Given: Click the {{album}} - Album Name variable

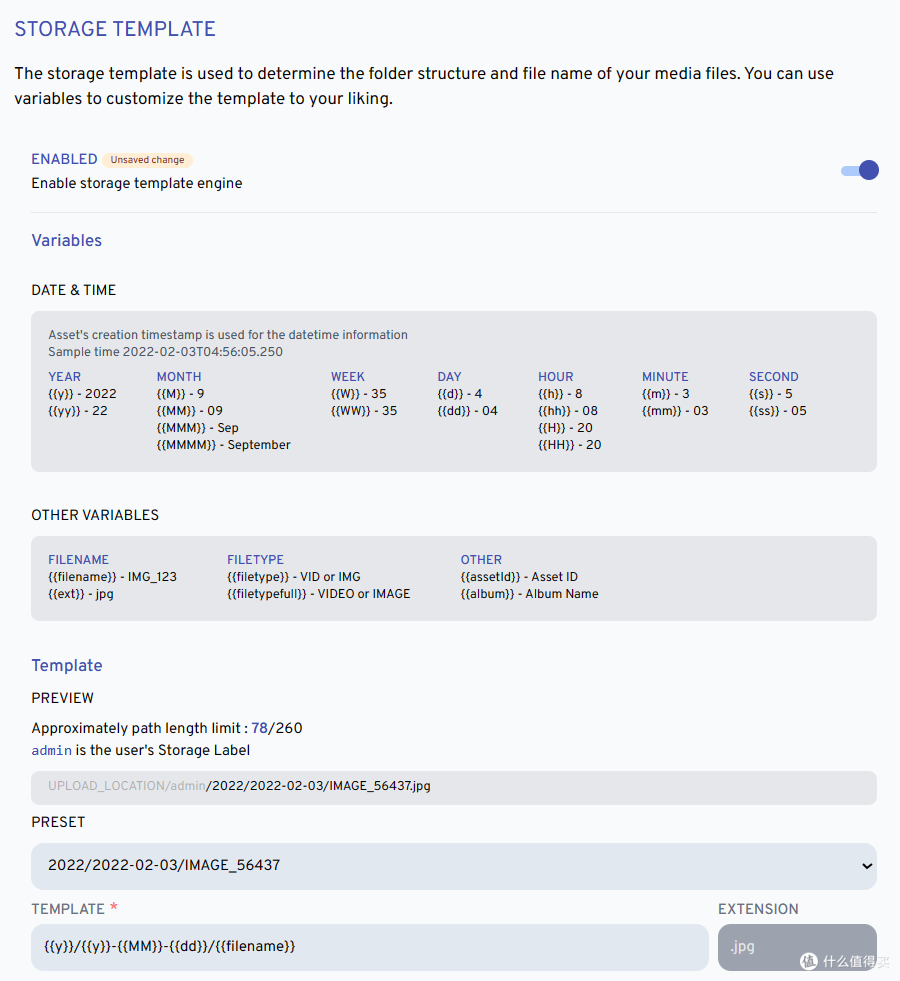Looking at the screenshot, I should coord(529,594).
